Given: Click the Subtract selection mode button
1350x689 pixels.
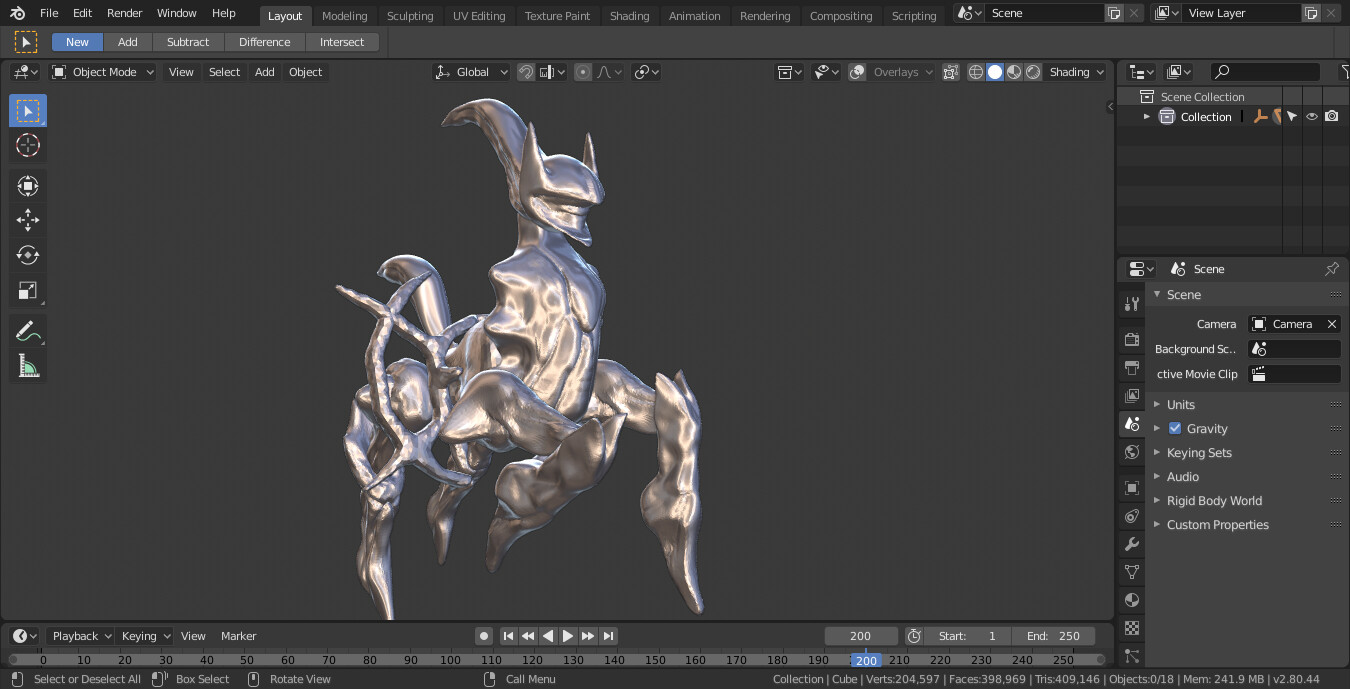Looking at the screenshot, I should (188, 42).
